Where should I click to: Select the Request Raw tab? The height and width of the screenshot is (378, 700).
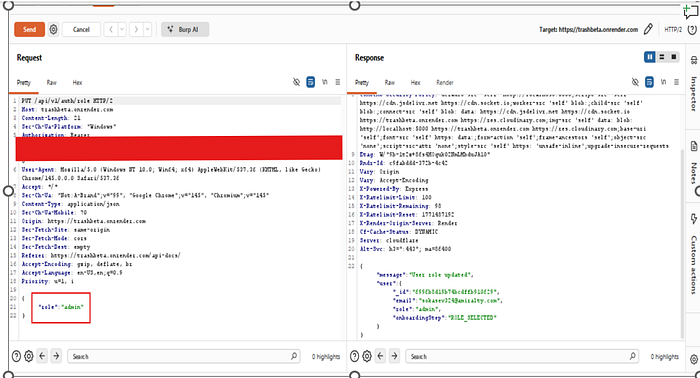(52, 83)
